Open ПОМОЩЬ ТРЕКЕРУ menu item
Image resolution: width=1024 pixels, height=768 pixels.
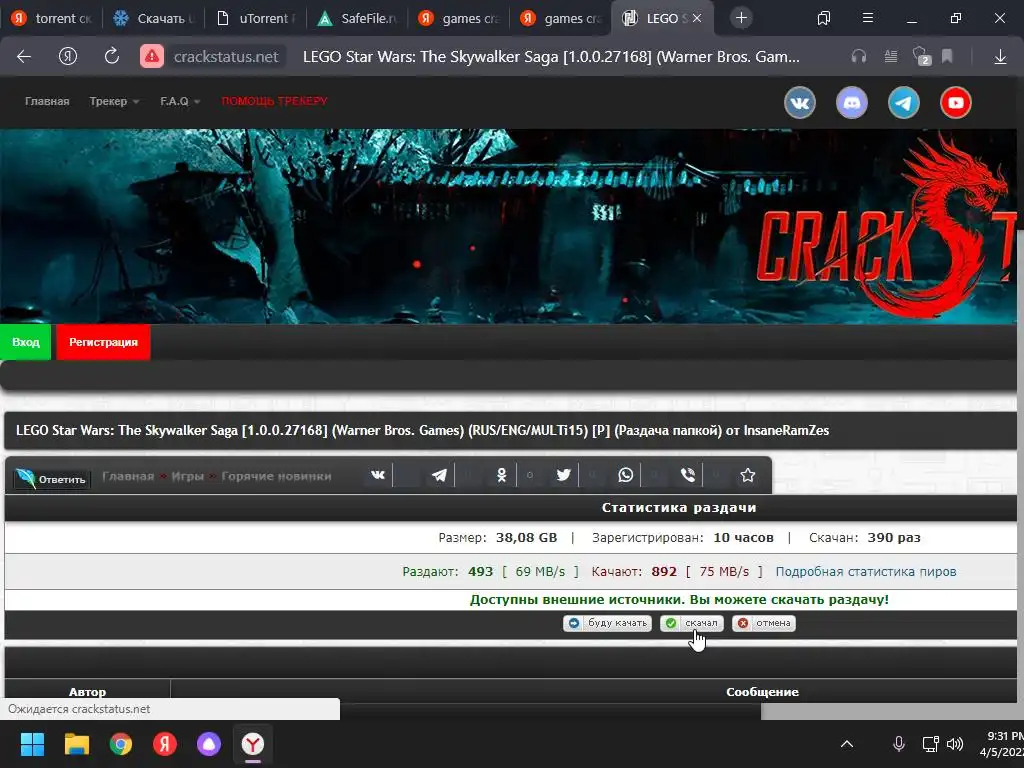274,101
